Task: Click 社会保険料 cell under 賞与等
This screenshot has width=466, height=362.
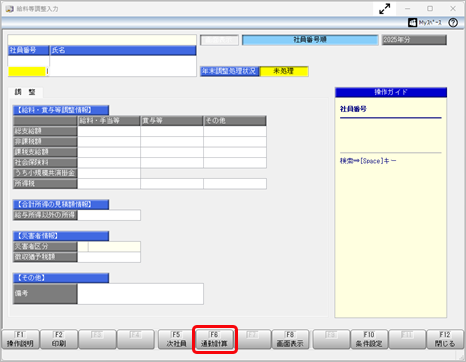Action: click(172, 163)
